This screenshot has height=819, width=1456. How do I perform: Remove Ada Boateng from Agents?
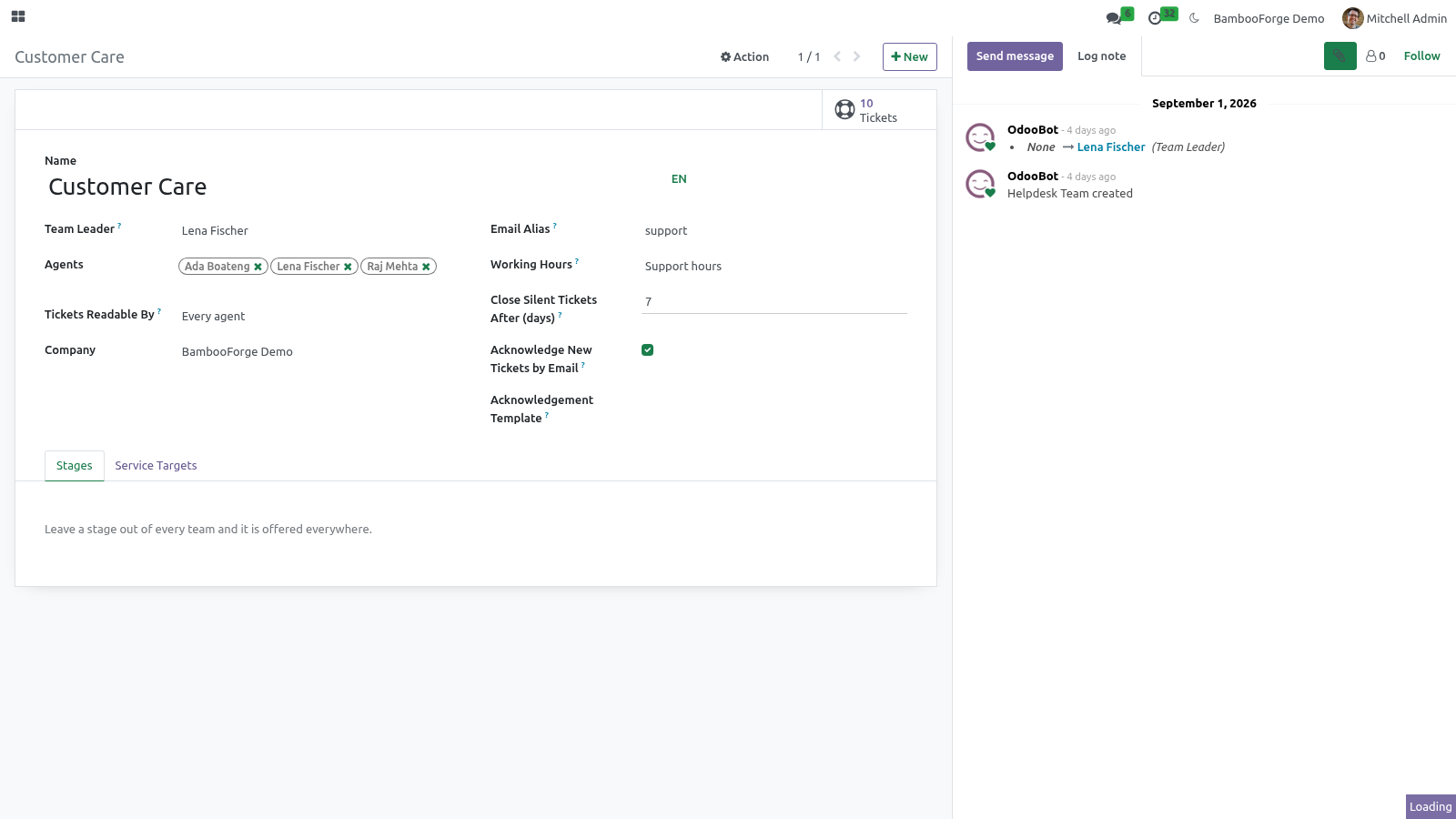(258, 267)
